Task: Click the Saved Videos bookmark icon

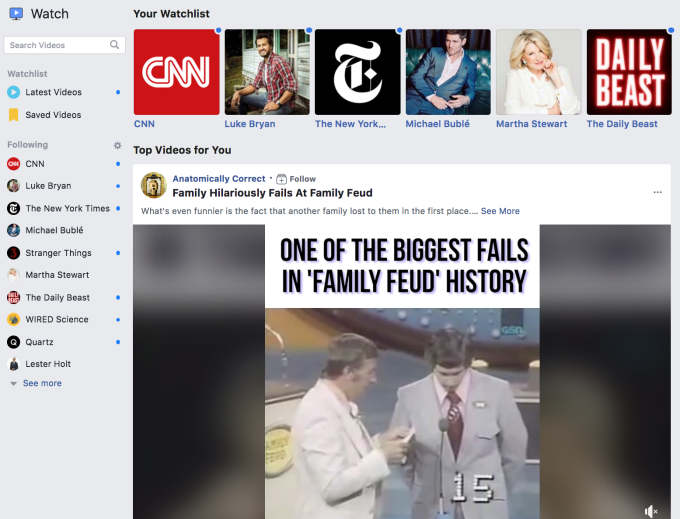Action: tap(14, 115)
